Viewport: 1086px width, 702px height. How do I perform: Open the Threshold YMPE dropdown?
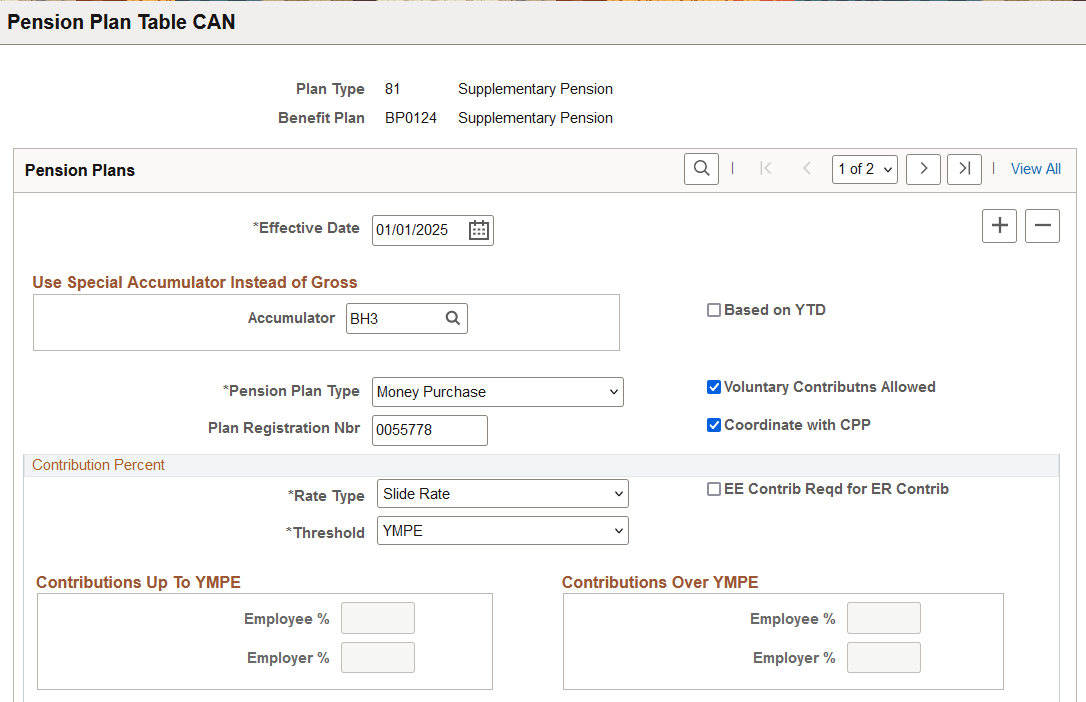pyautogui.click(x=503, y=531)
